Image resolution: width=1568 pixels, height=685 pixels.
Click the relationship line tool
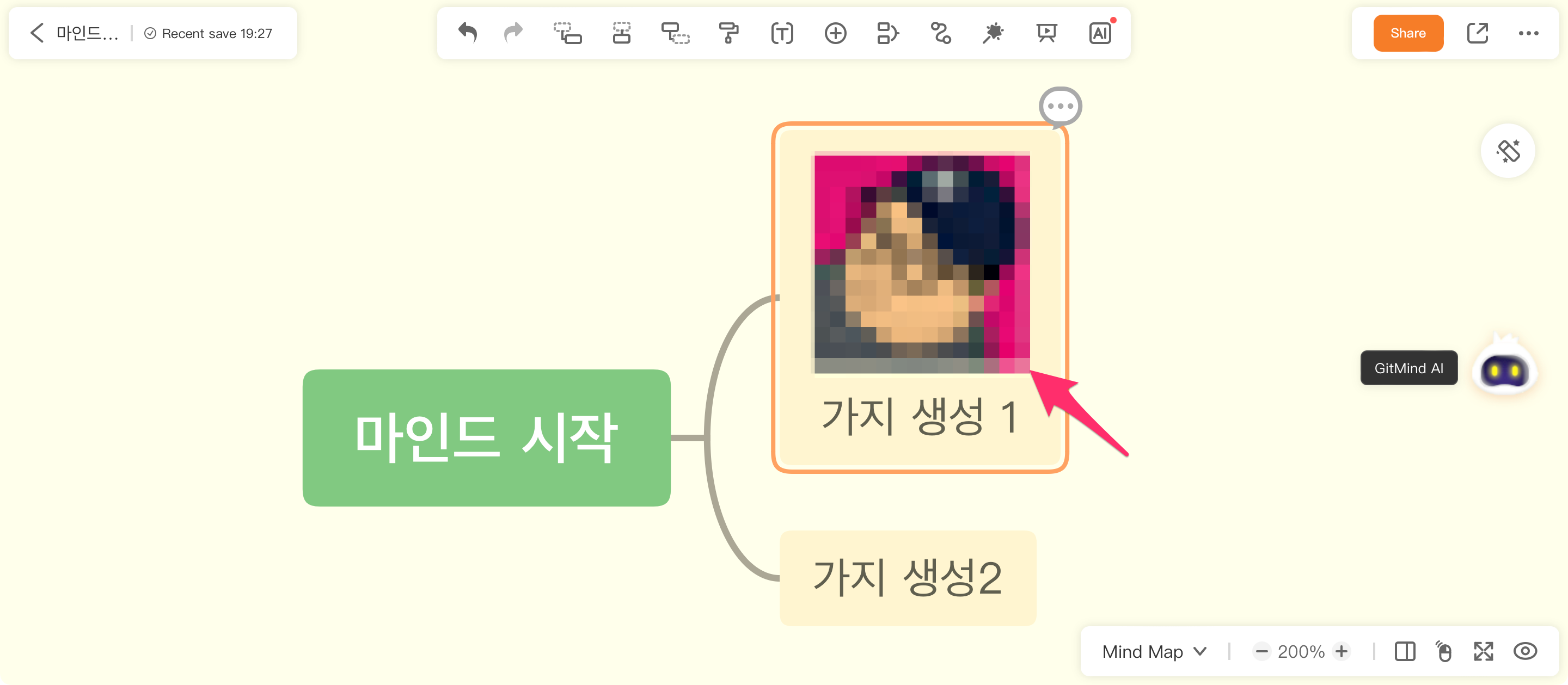tap(940, 33)
